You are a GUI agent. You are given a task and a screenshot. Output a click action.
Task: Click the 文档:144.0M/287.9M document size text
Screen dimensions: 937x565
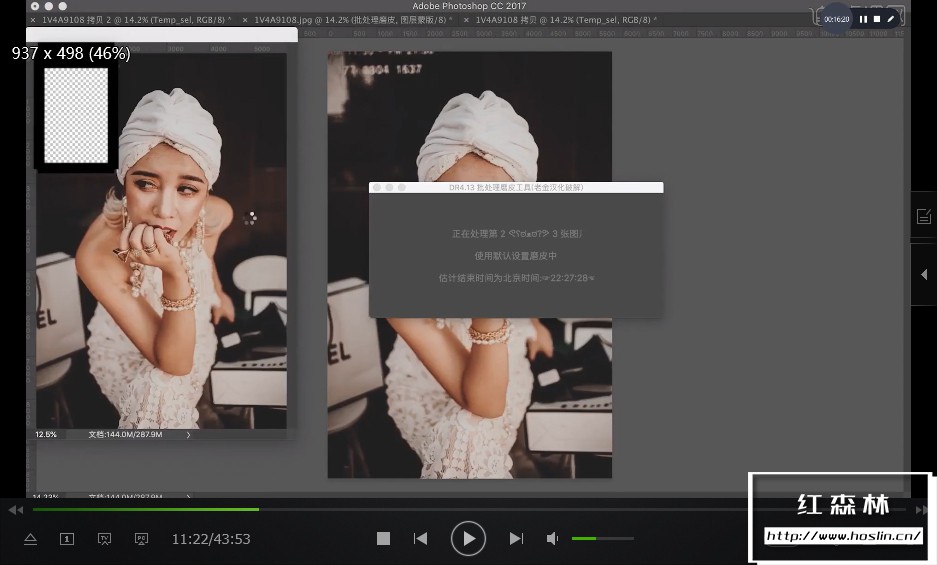[x=125, y=435]
